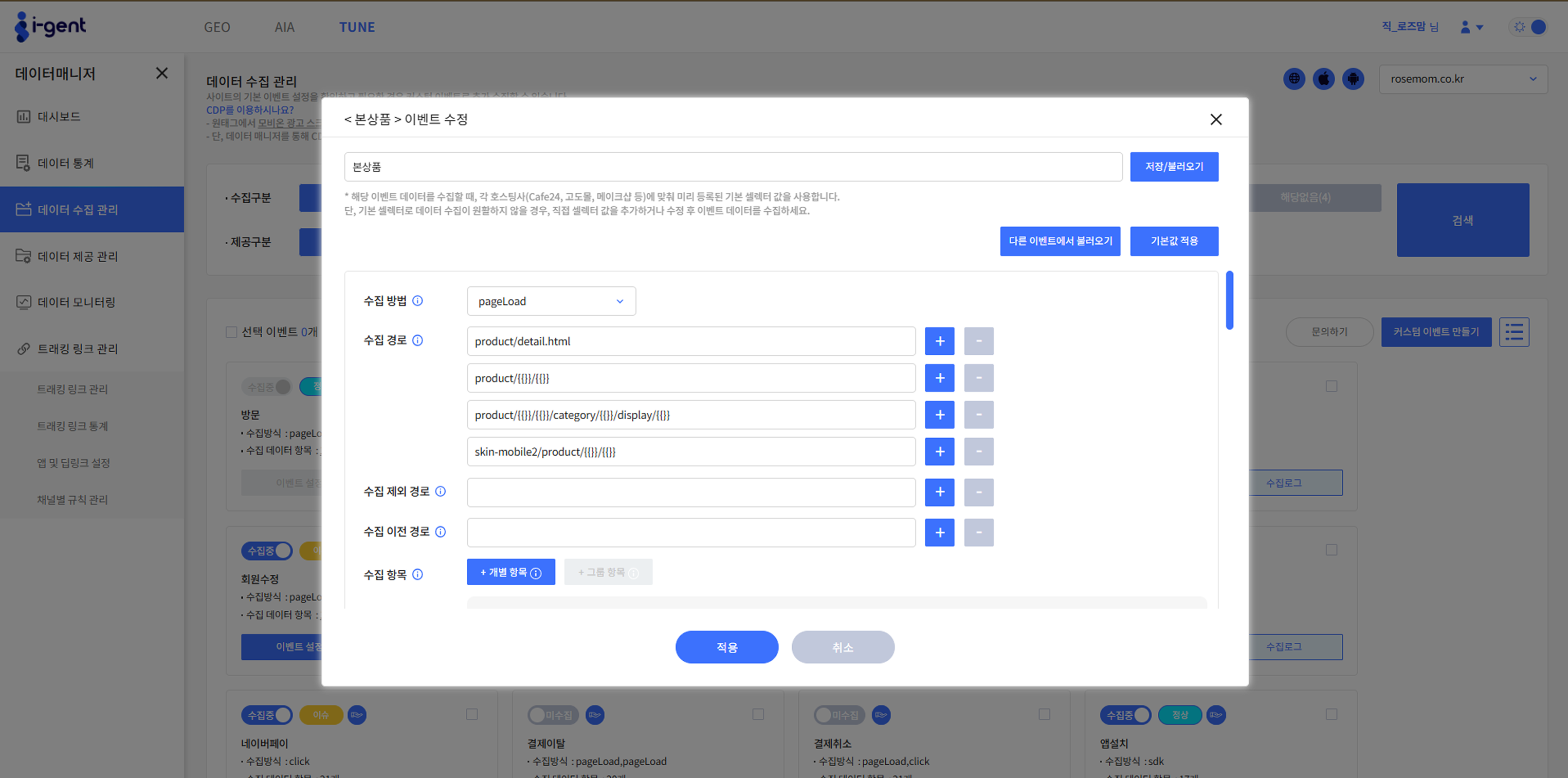Open 데이터 수집 관리 in sidebar

pos(92,209)
